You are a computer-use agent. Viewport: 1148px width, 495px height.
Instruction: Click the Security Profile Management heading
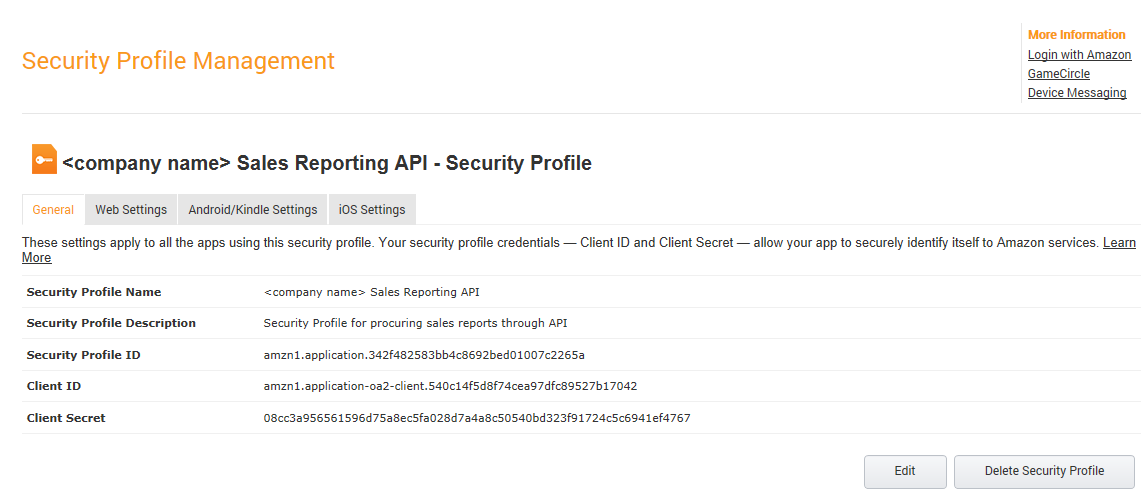(x=178, y=61)
